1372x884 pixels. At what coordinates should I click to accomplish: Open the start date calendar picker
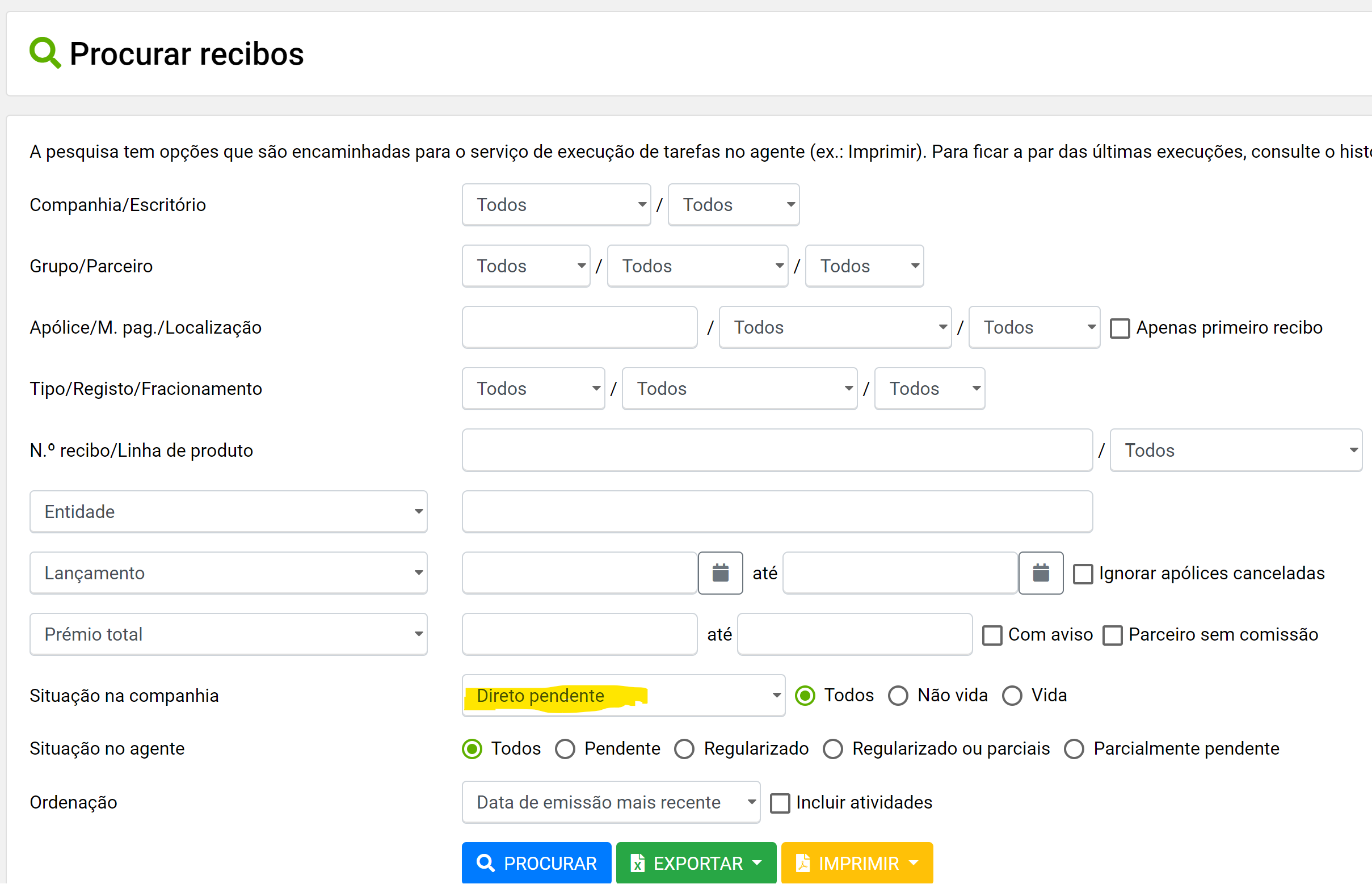click(720, 573)
